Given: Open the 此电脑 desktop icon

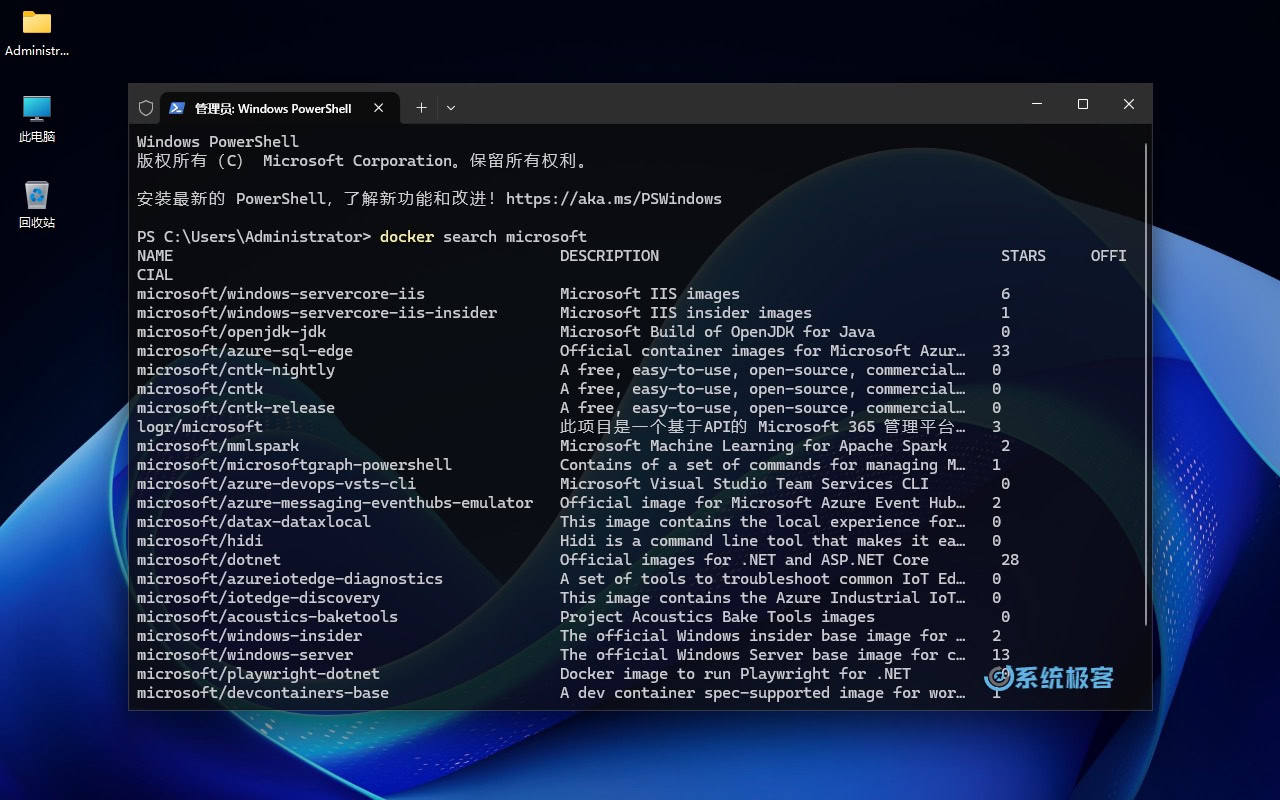Looking at the screenshot, I should (x=37, y=119).
